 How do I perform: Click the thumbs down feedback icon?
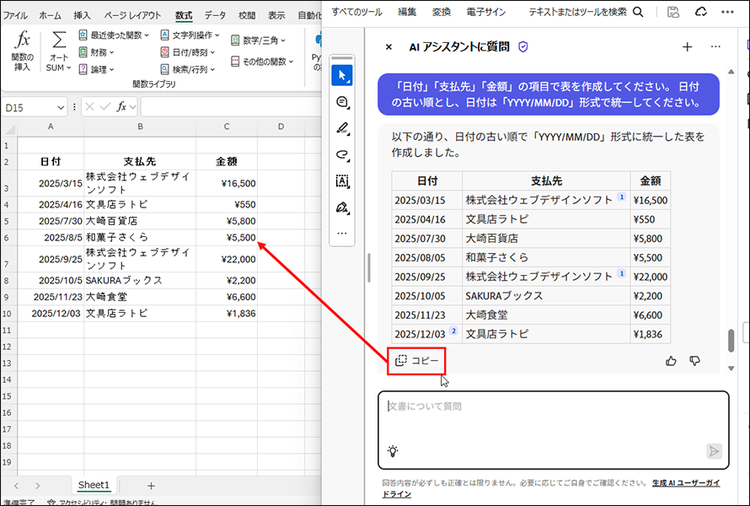pos(695,360)
